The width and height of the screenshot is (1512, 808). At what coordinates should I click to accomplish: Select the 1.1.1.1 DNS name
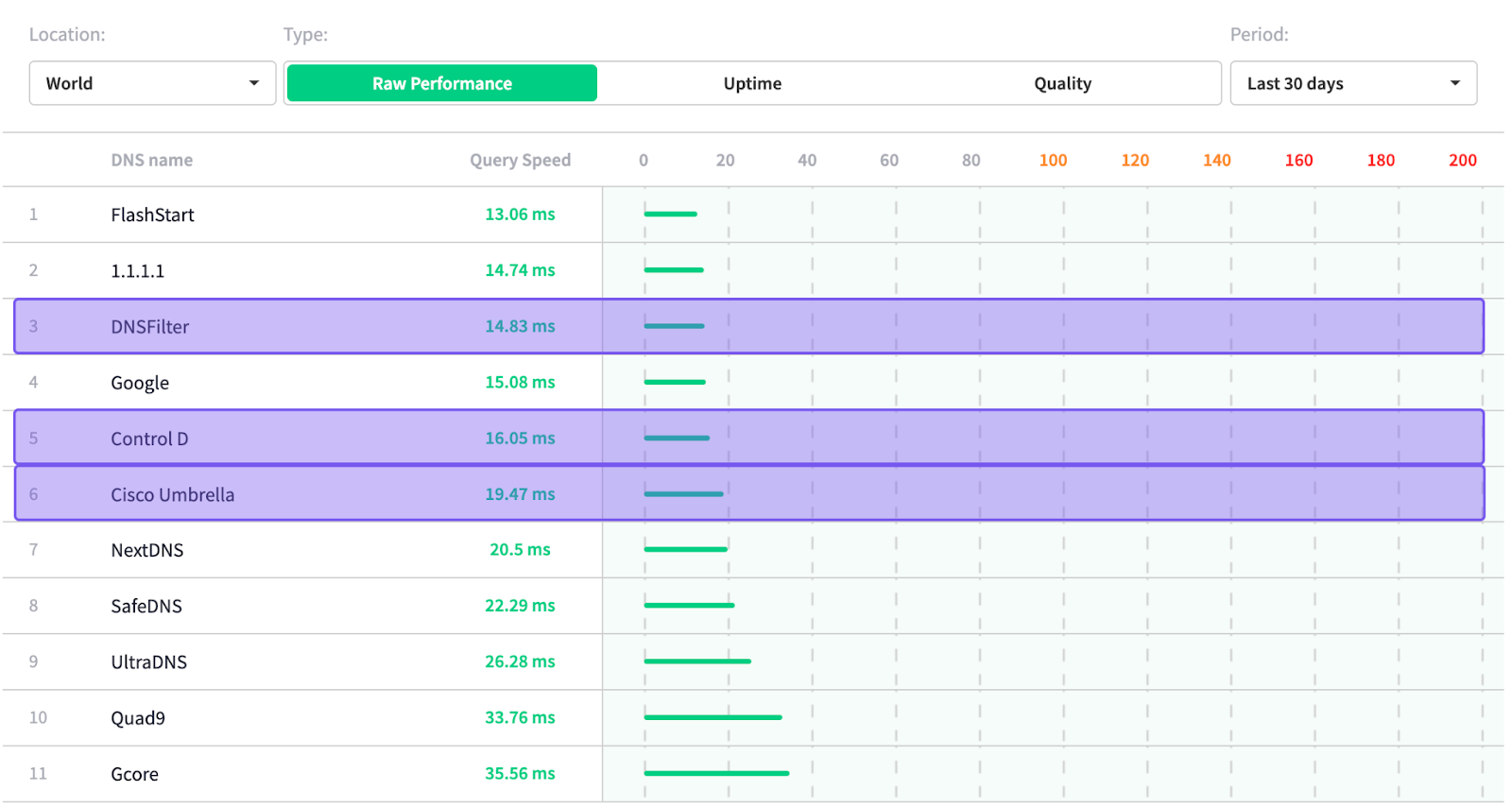click(138, 270)
